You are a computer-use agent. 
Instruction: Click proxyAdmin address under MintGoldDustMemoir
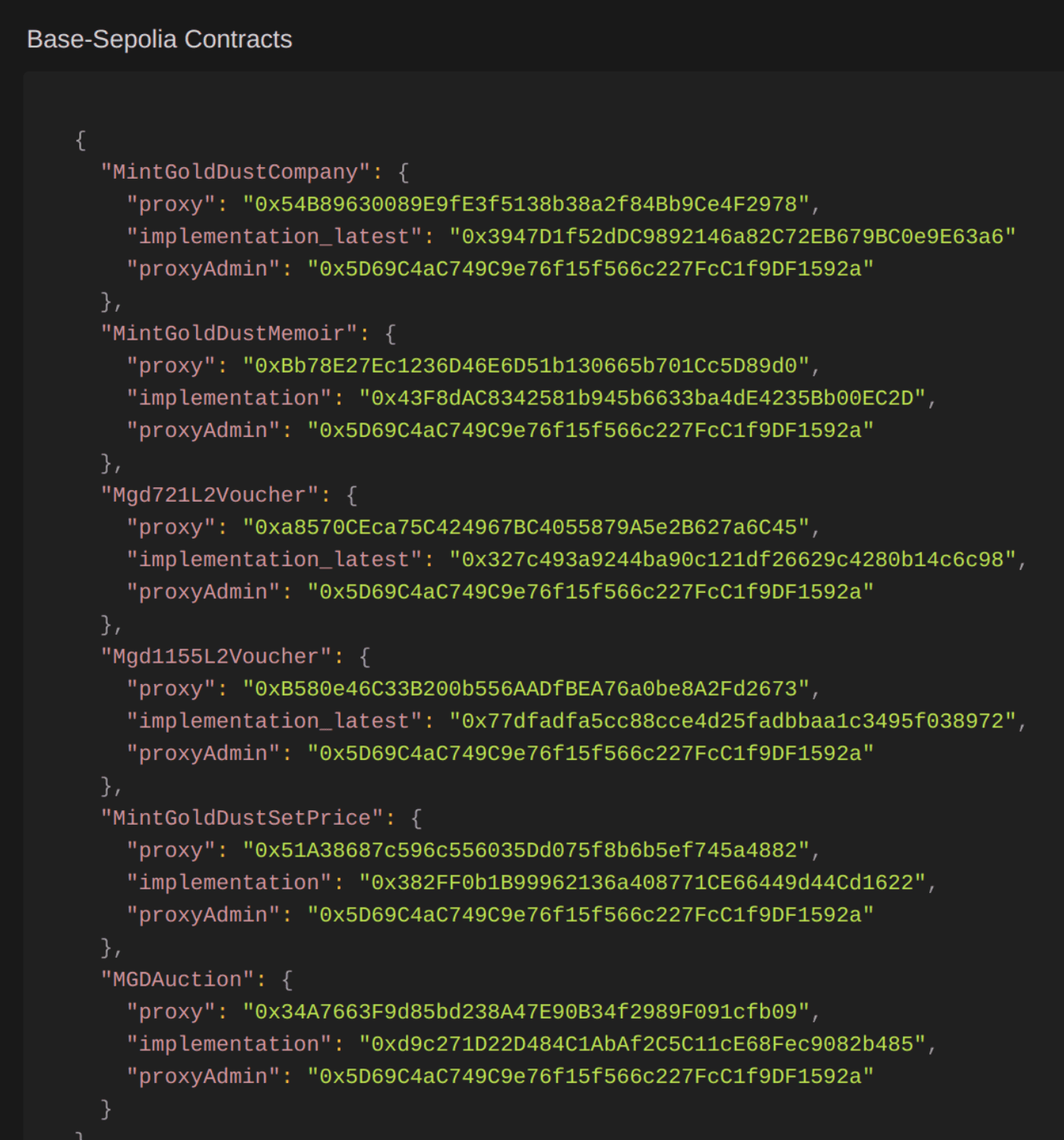[591, 431]
